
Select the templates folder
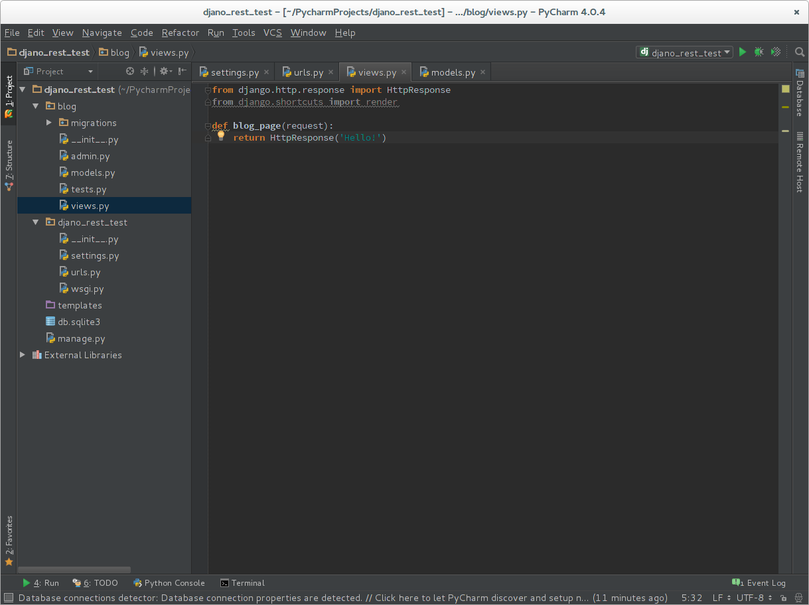tap(74, 305)
